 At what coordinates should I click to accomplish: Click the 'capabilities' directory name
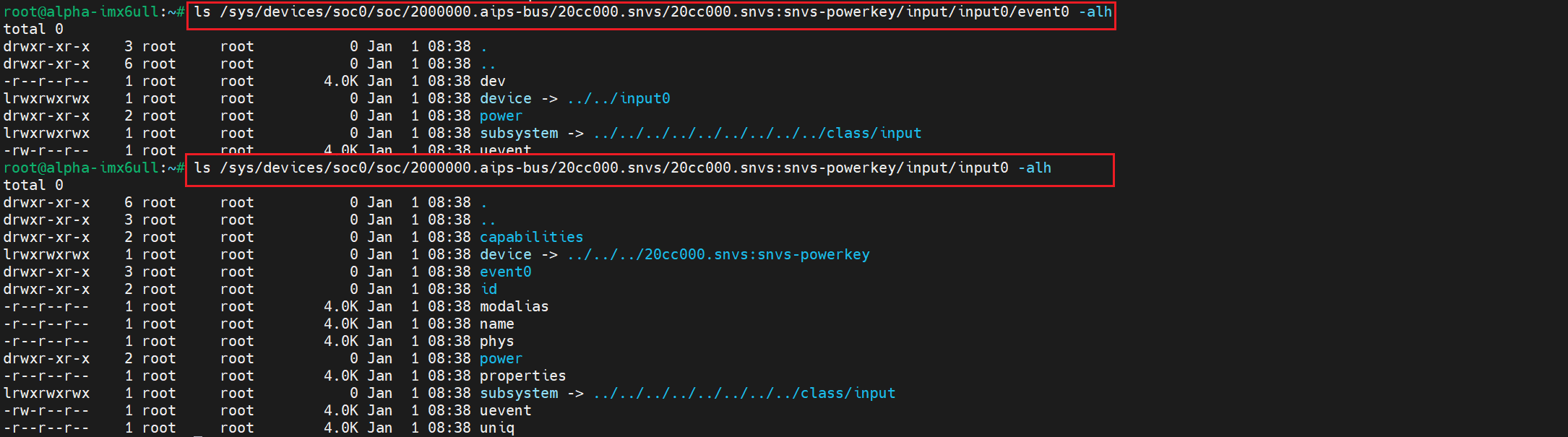(x=531, y=237)
